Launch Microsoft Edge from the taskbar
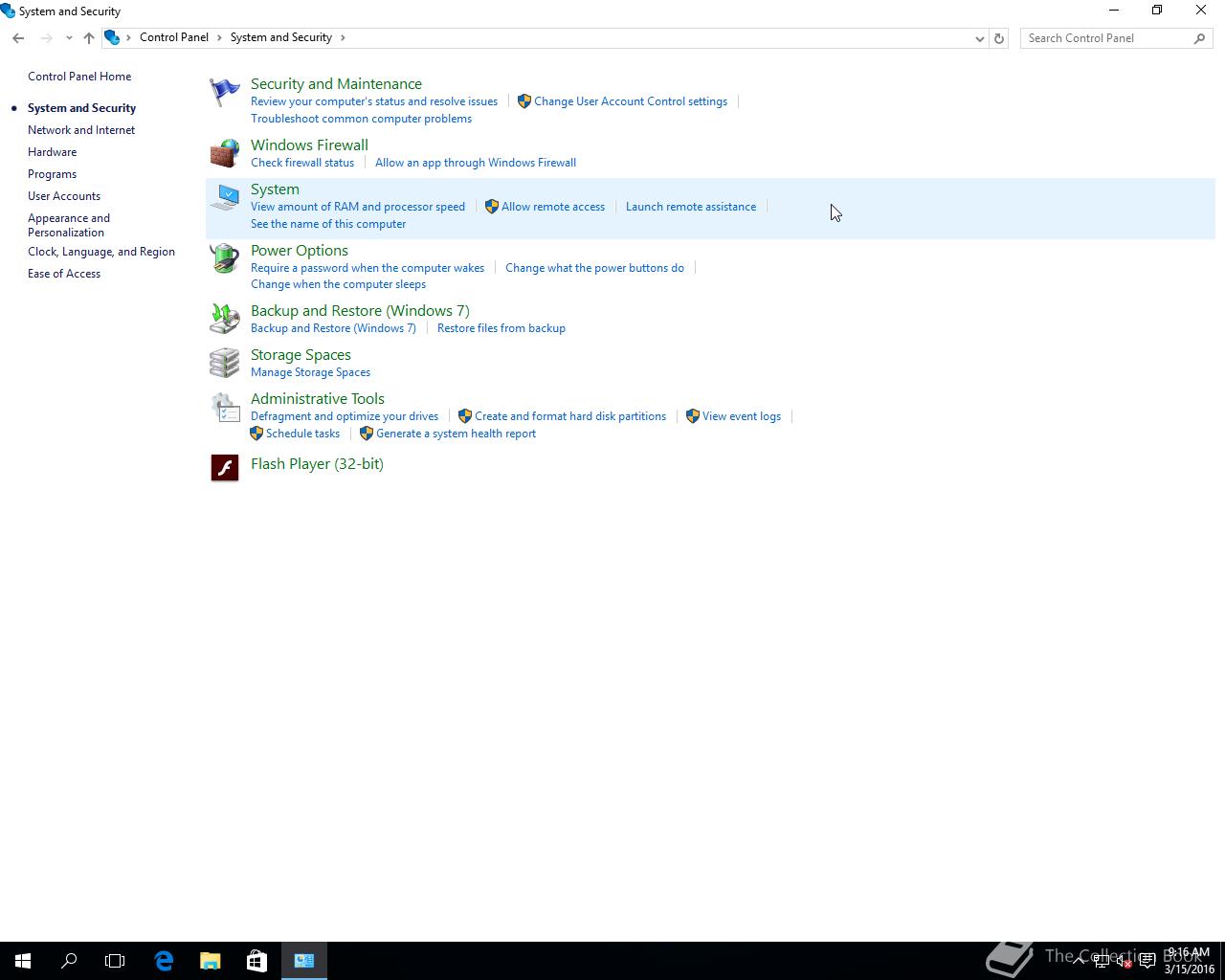This screenshot has height=980, width=1225. click(164, 961)
